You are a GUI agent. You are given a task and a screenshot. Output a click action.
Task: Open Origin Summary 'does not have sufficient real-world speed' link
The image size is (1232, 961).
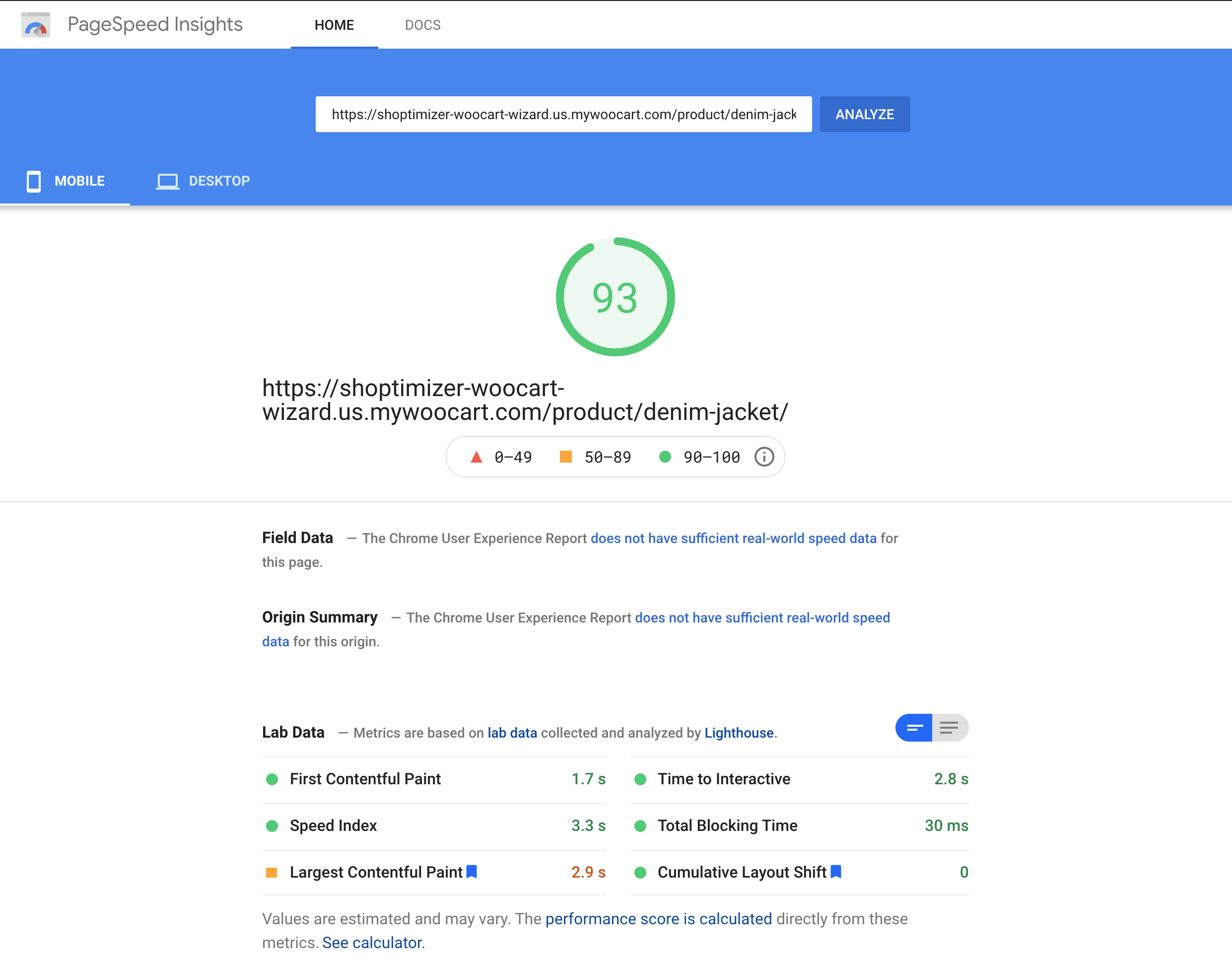(762, 618)
